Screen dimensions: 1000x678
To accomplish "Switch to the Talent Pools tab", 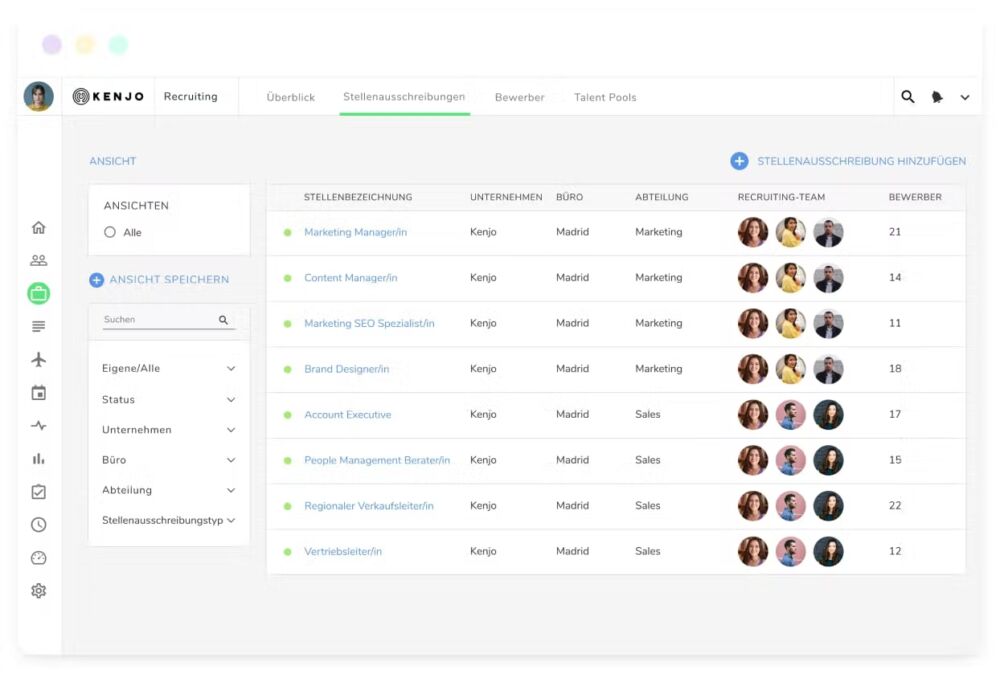I will pos(605,98).
